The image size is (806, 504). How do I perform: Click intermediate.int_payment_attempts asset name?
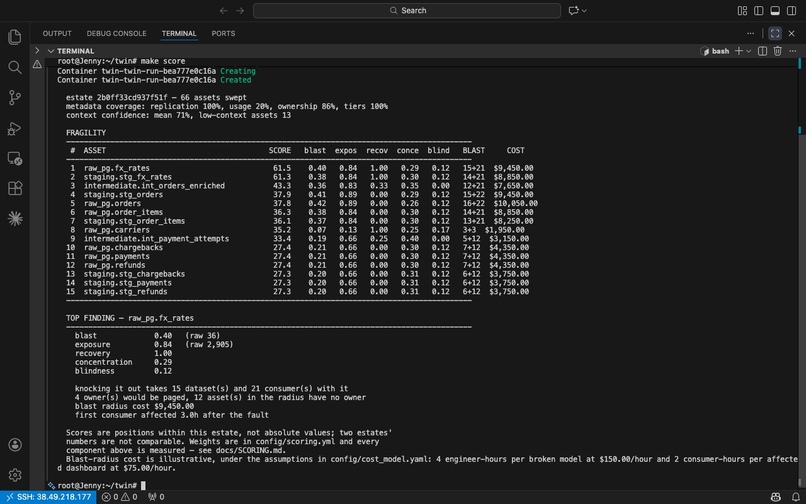point(156,239)
